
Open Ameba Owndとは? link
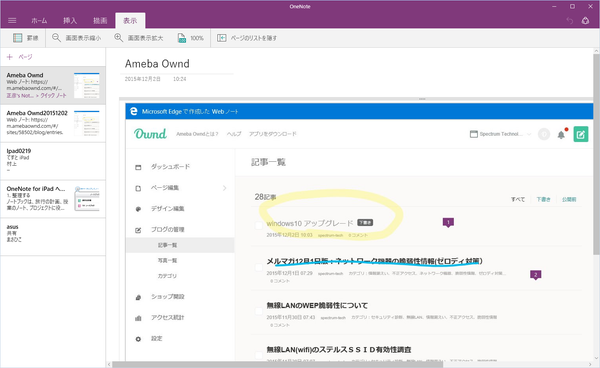pos(197,134)
